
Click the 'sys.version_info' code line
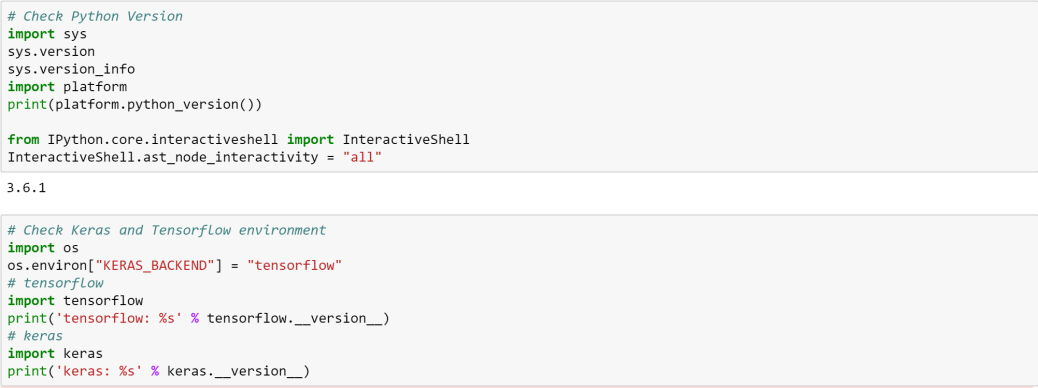tap(71, 69)
